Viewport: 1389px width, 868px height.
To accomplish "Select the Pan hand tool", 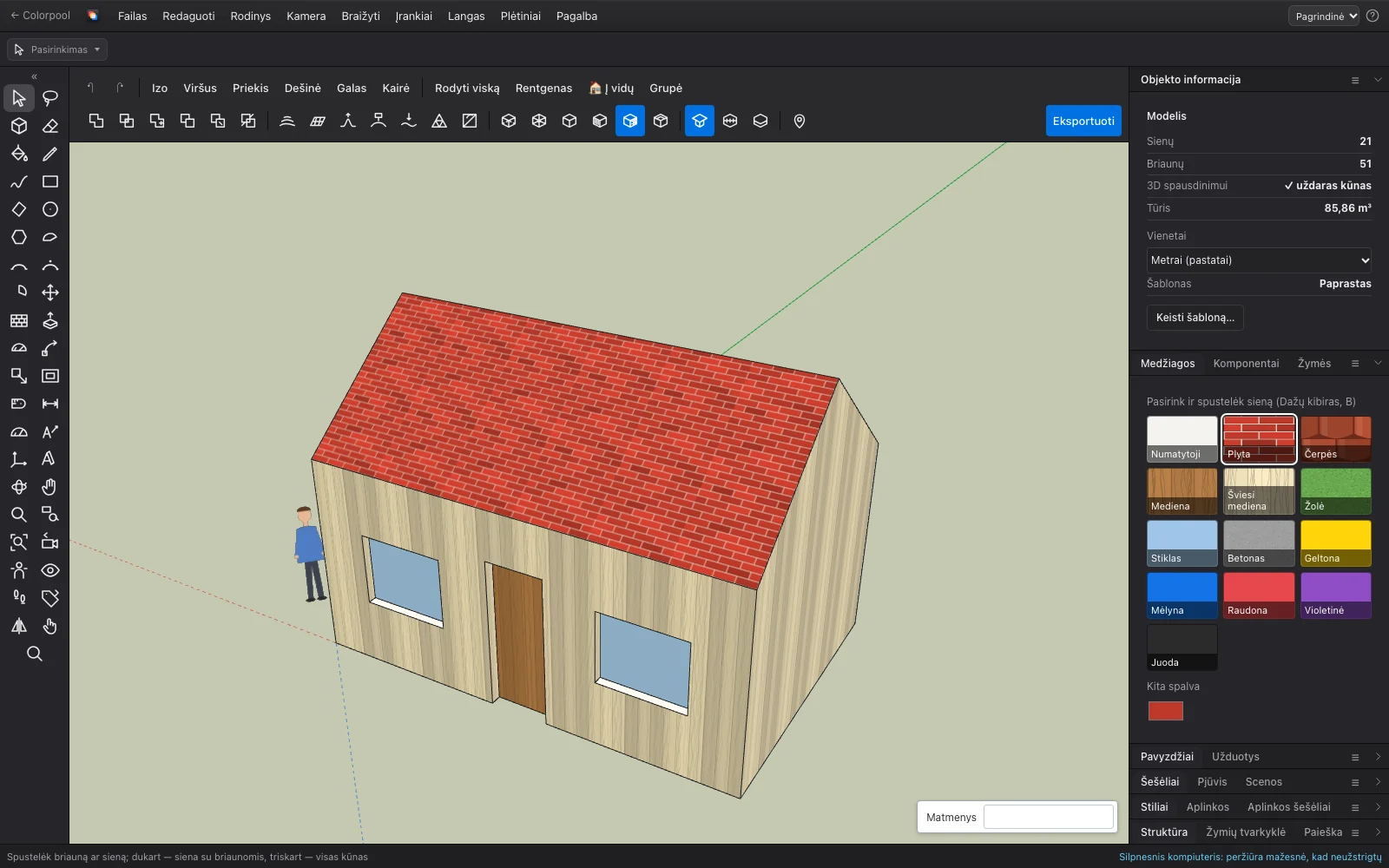I will coord(50,487).
